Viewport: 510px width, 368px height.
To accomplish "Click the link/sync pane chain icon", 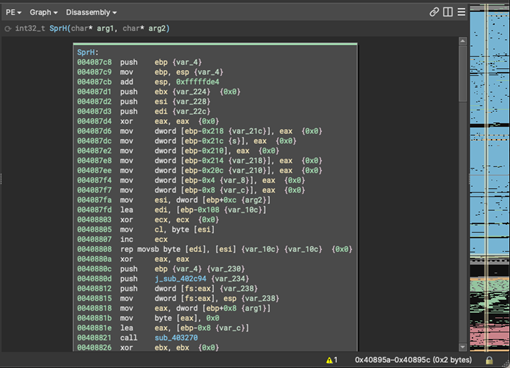I will [434, 12].
